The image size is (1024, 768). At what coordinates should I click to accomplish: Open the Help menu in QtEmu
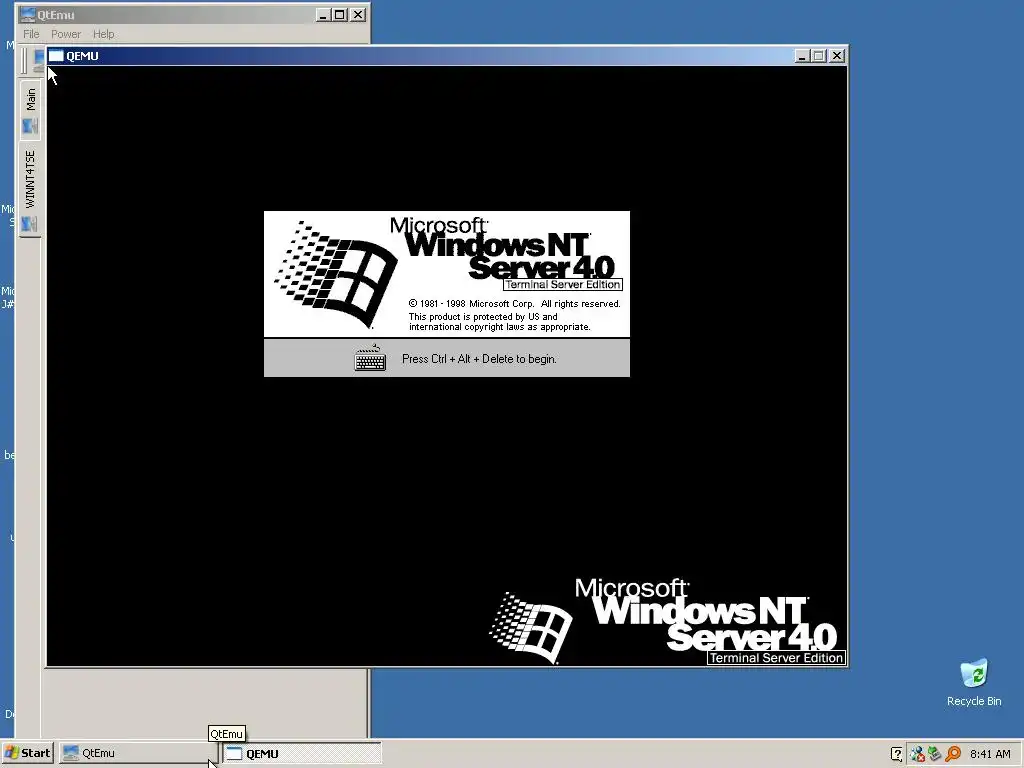[103, 34]
